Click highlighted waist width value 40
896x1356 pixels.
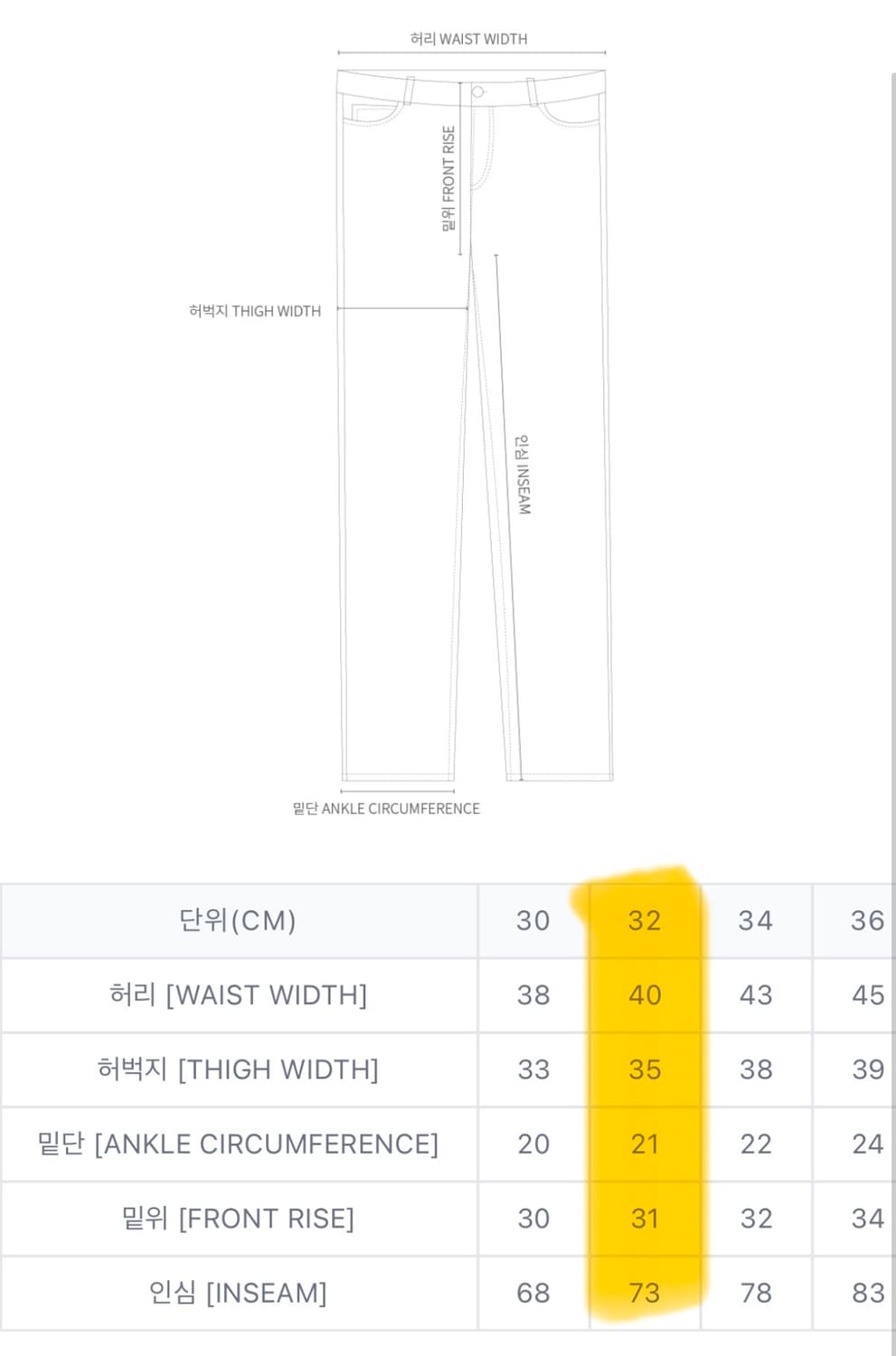645,994
